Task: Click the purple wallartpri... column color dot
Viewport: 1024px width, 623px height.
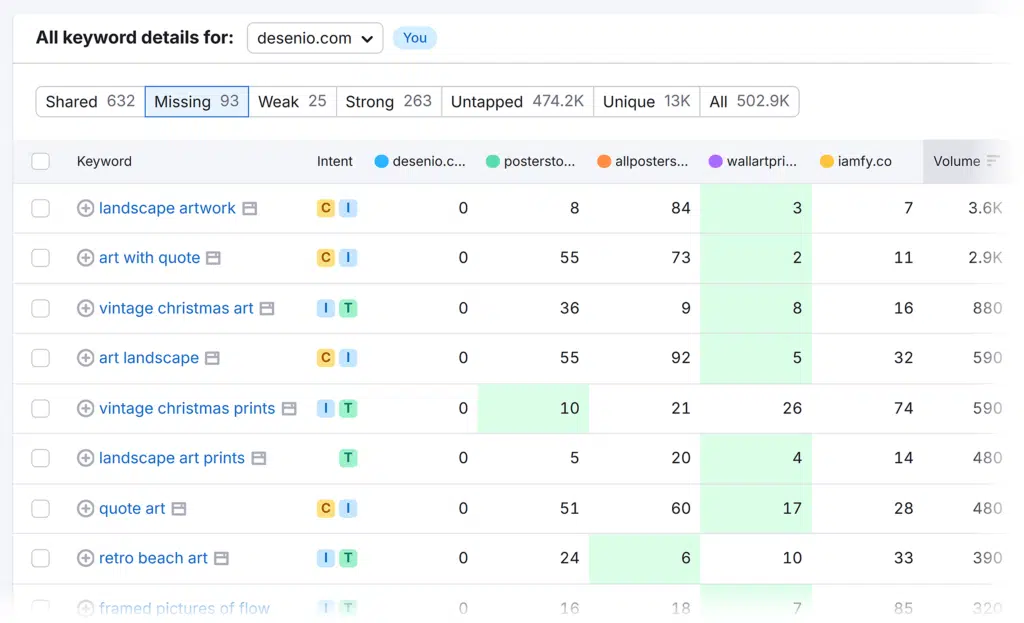Action: 715,161
